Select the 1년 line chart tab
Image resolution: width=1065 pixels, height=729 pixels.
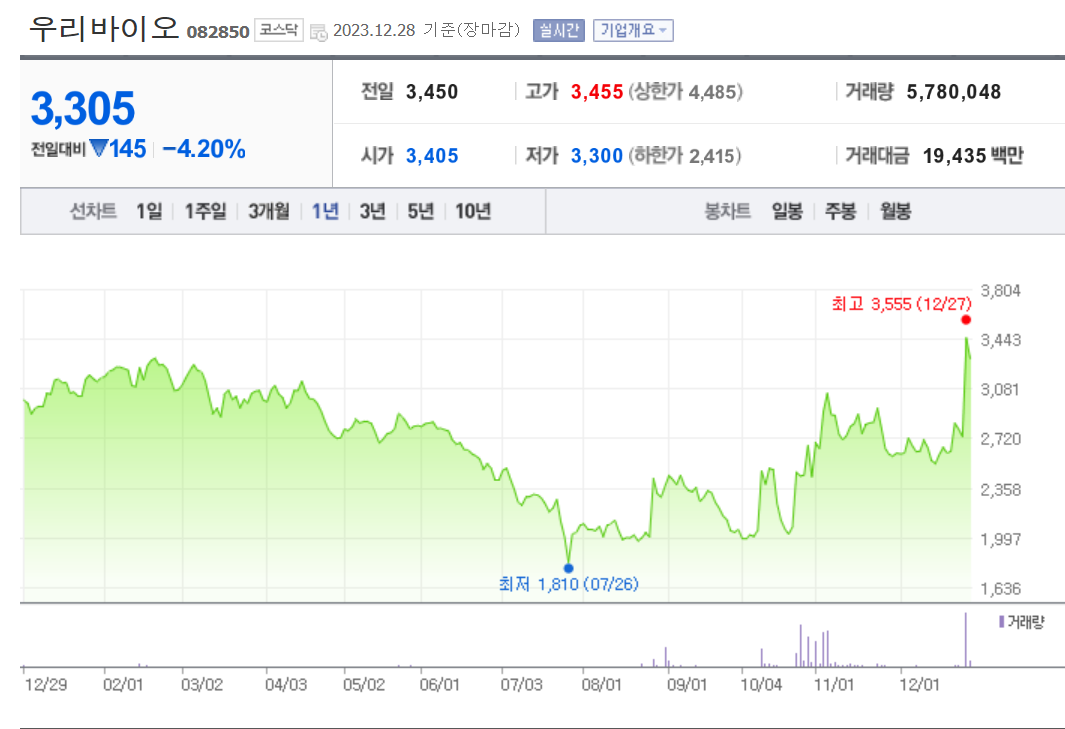(x=325, y=211)
